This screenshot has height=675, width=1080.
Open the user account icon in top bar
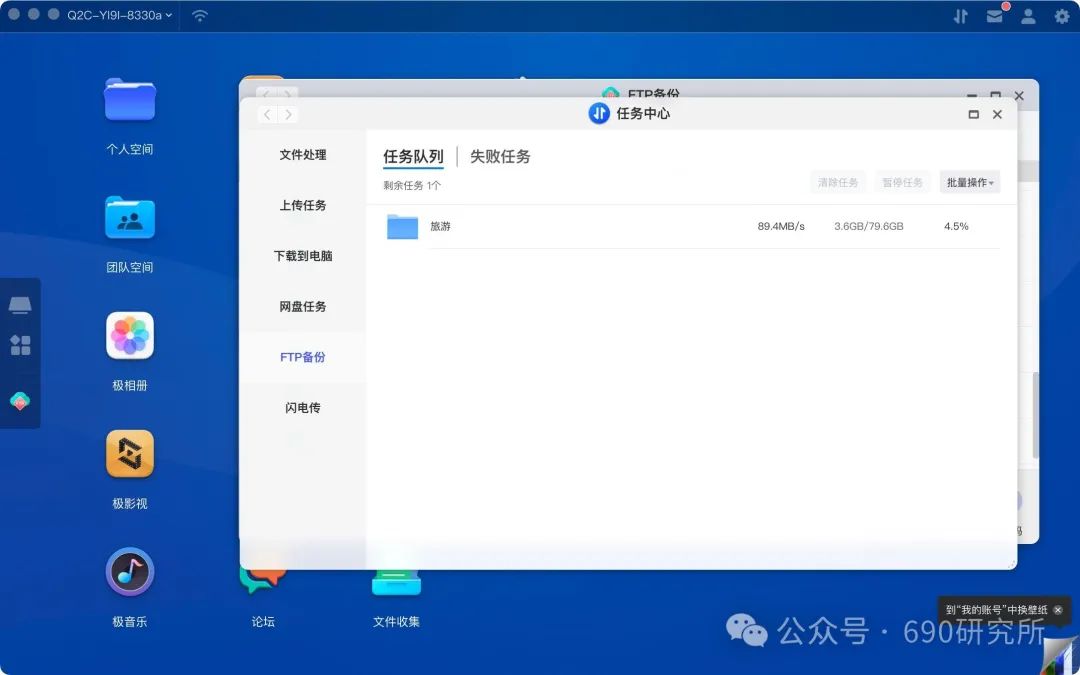[1028, 16]
